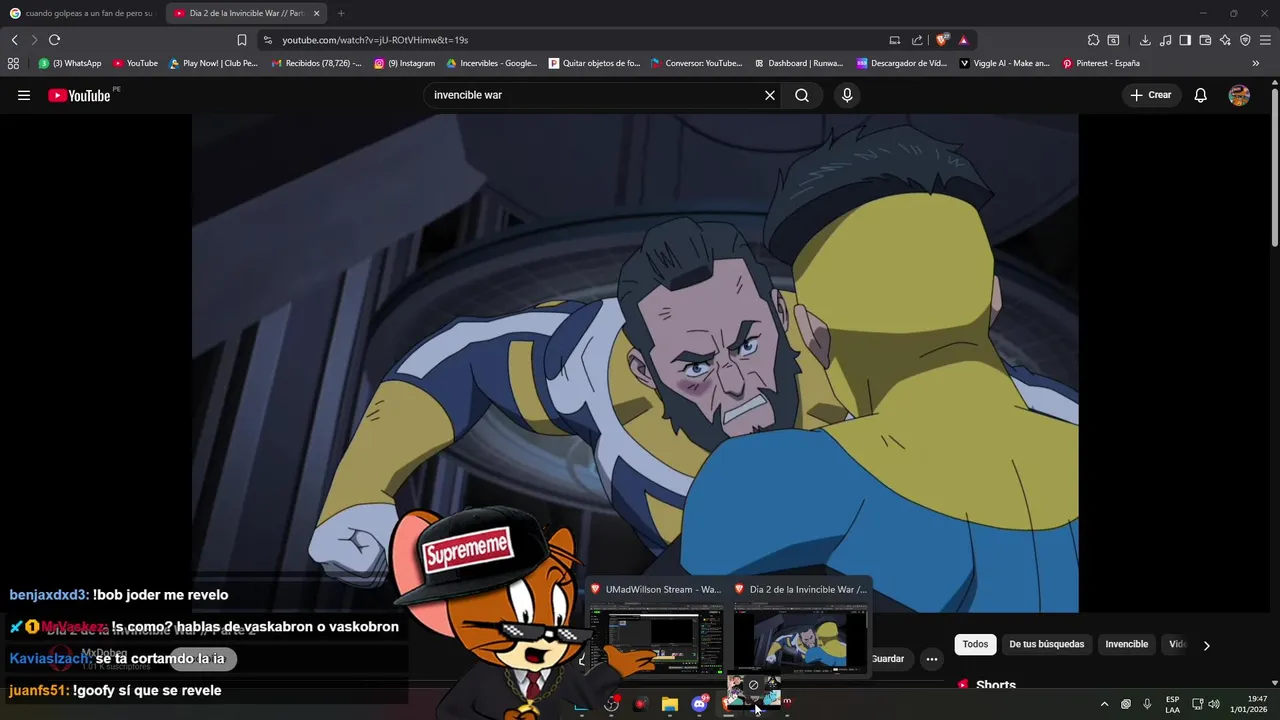Open browser downloads
Viewport: 1280px width, 720px height.
coord(1145,40)
